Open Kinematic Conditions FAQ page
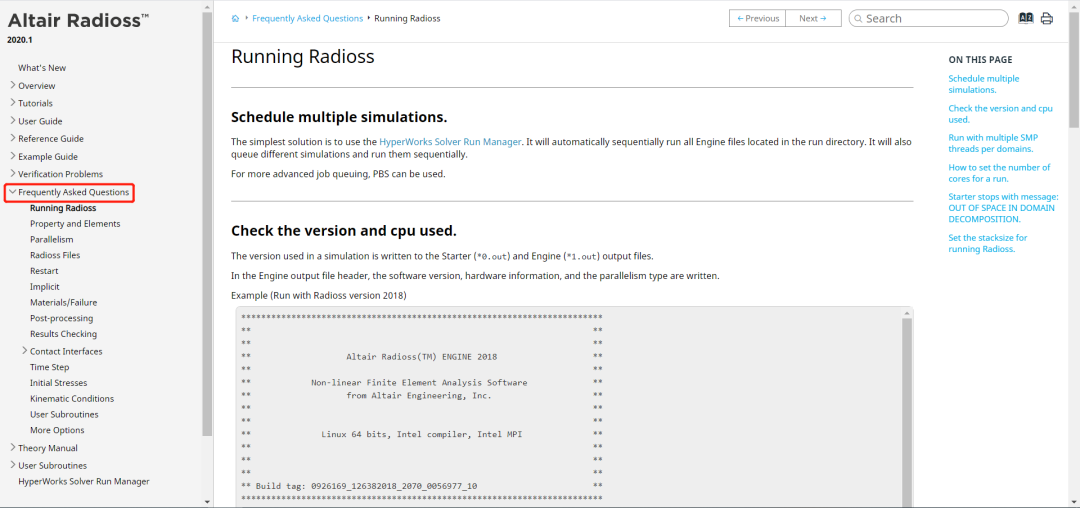This screenshot has height=508, width=1080. [x=72, y=399]
